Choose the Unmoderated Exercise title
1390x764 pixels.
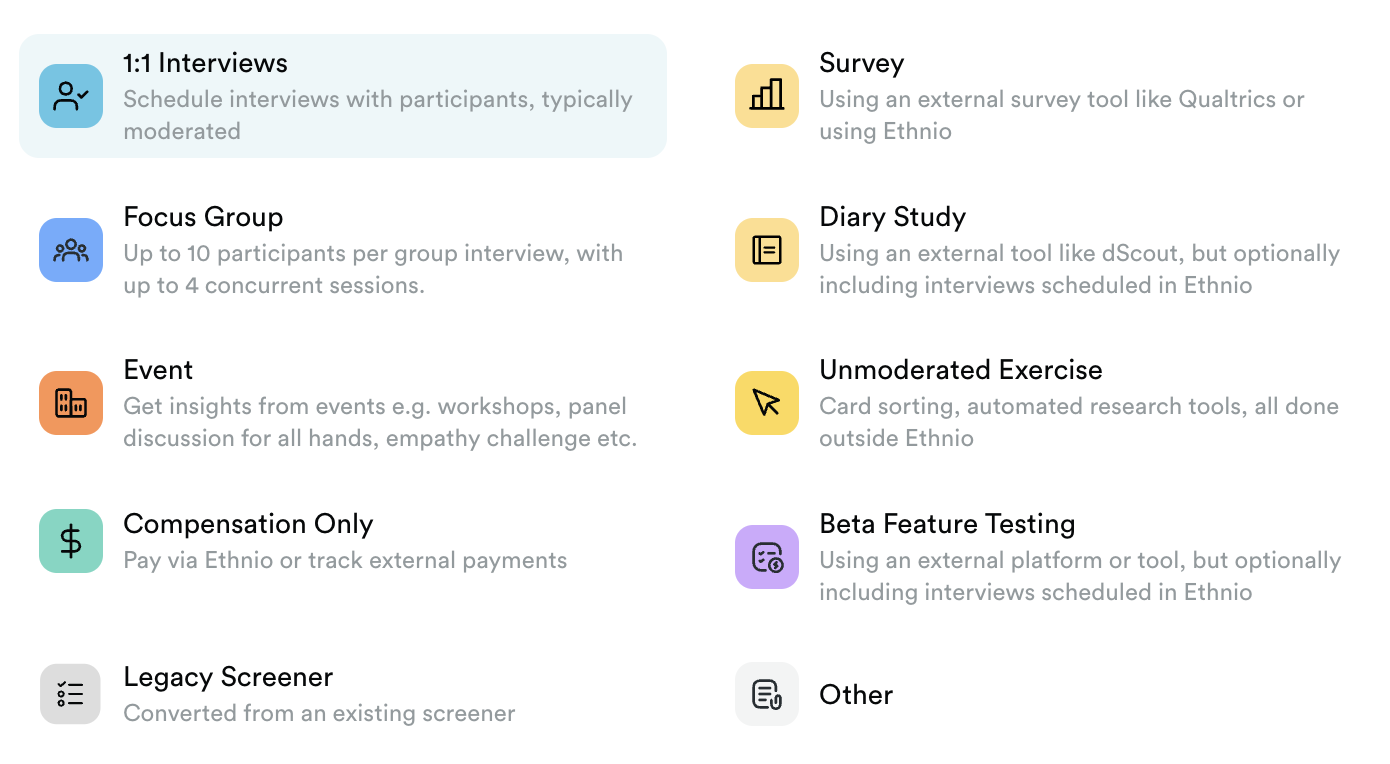[961, 370]
